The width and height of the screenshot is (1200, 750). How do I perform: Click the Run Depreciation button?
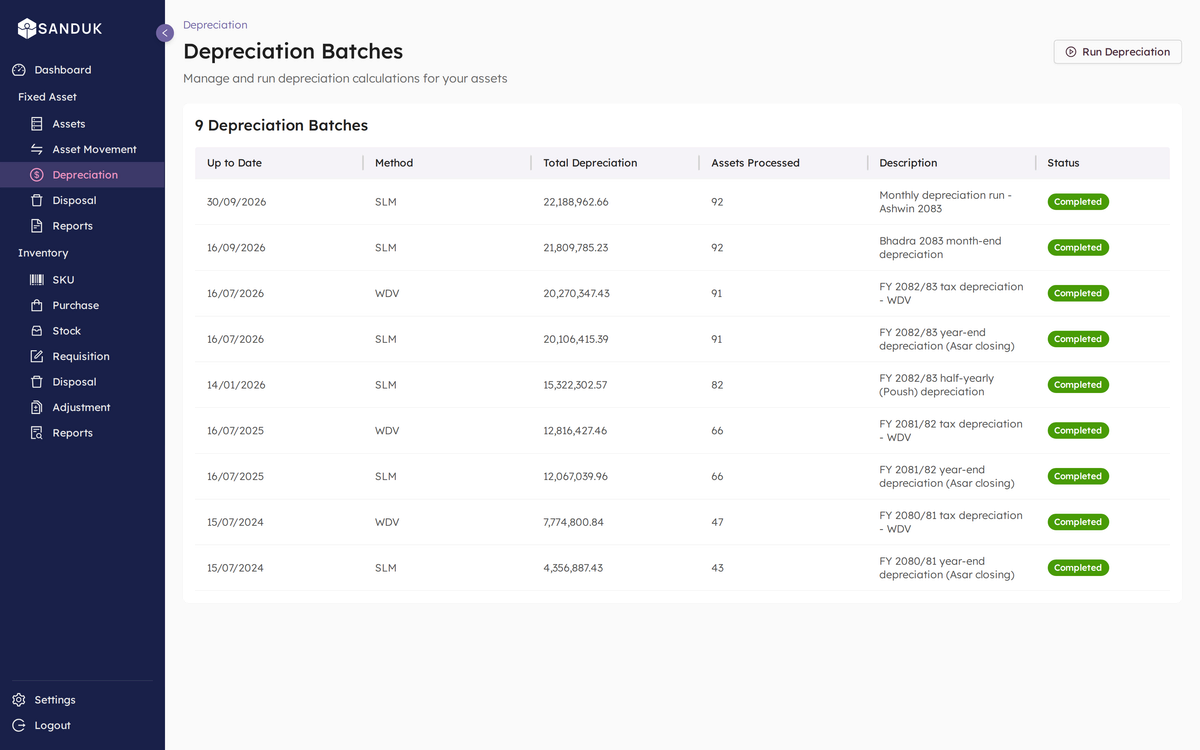[1117, 52]
